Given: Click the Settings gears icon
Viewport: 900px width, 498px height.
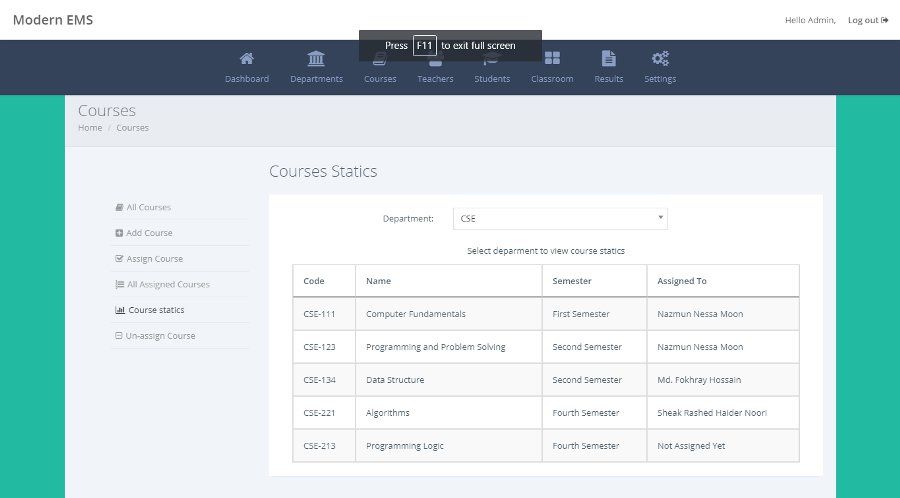Looking at the screenshot, I should tap(660, 58).
